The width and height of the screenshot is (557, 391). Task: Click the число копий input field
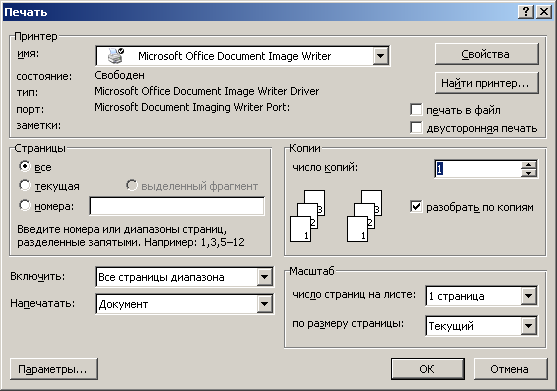[x=478, y=169]
